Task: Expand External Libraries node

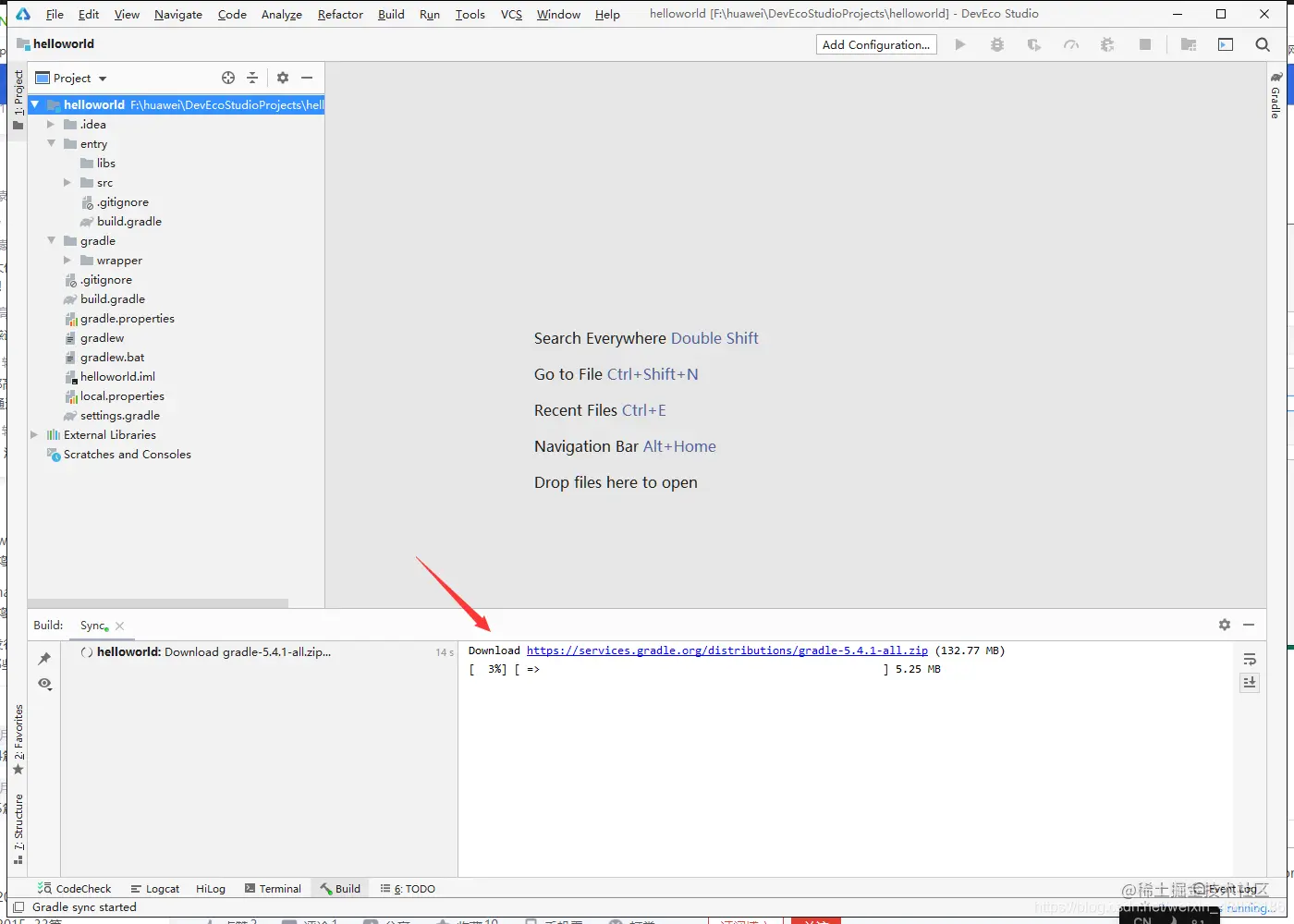Action: [x=34, y=434]
